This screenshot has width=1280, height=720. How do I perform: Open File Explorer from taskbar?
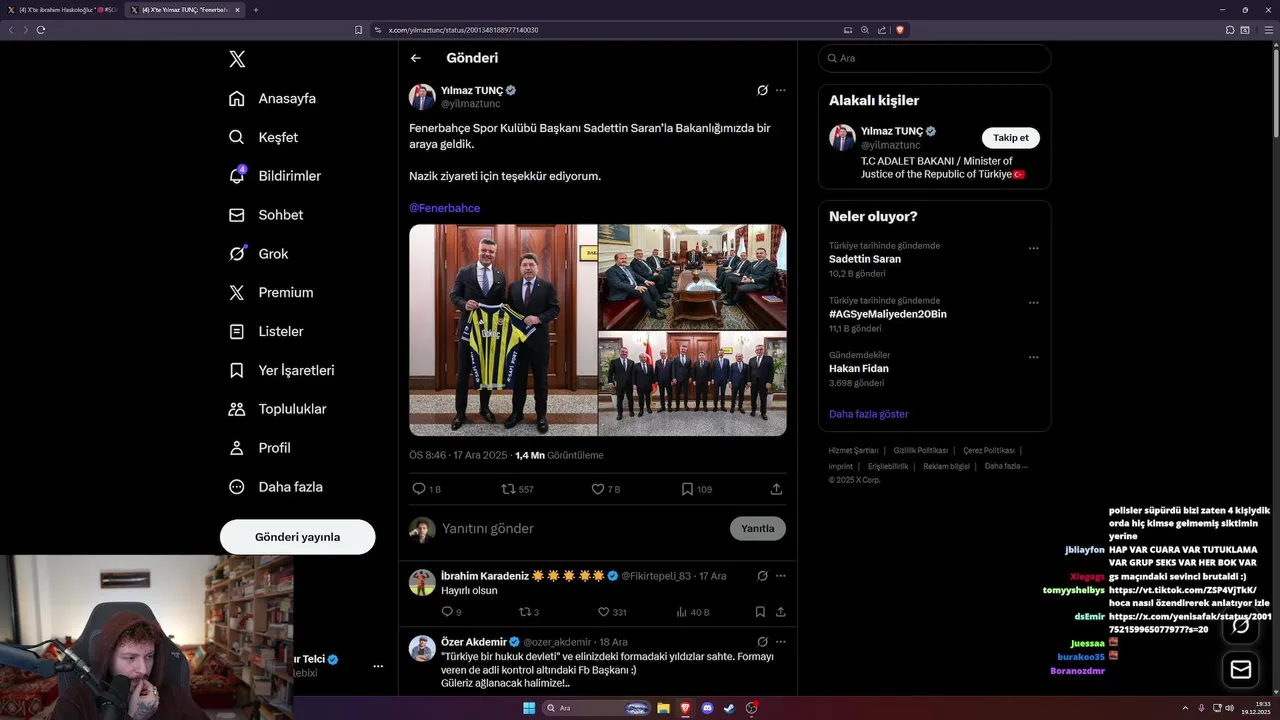pyautogui.click(x=663, y=708)
